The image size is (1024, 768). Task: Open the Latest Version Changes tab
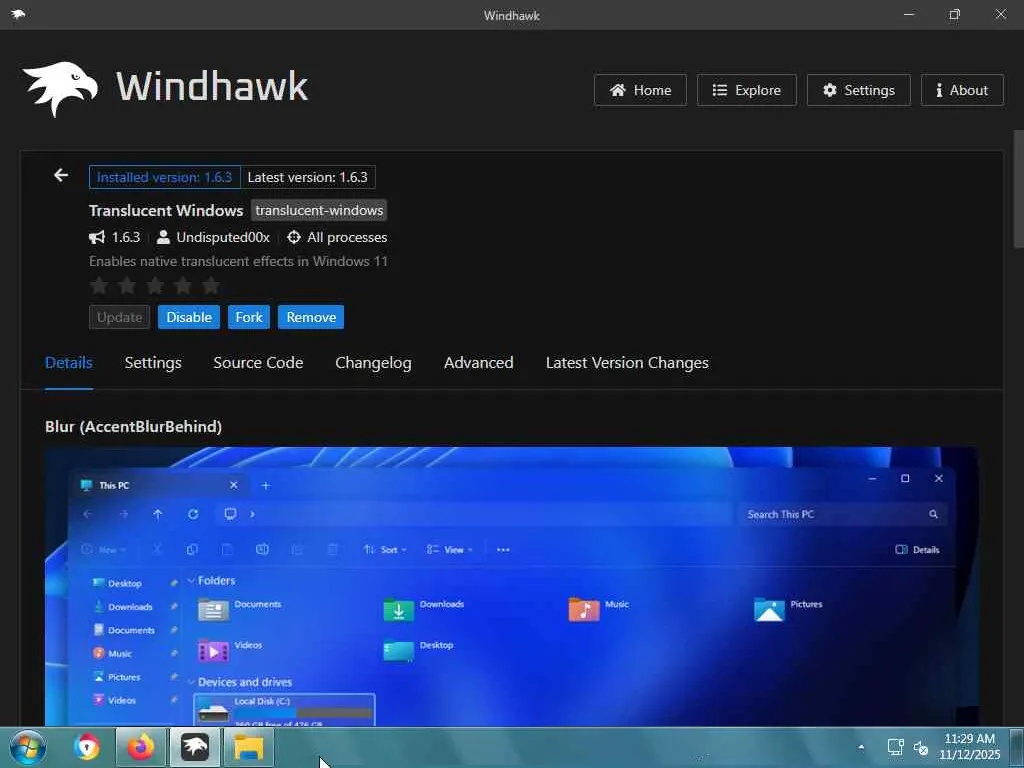tap(627, 362)
